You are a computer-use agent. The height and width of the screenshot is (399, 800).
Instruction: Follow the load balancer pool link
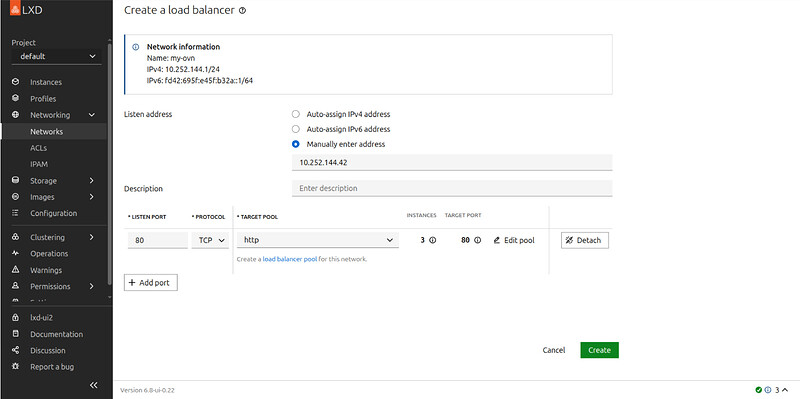point(290,259)
